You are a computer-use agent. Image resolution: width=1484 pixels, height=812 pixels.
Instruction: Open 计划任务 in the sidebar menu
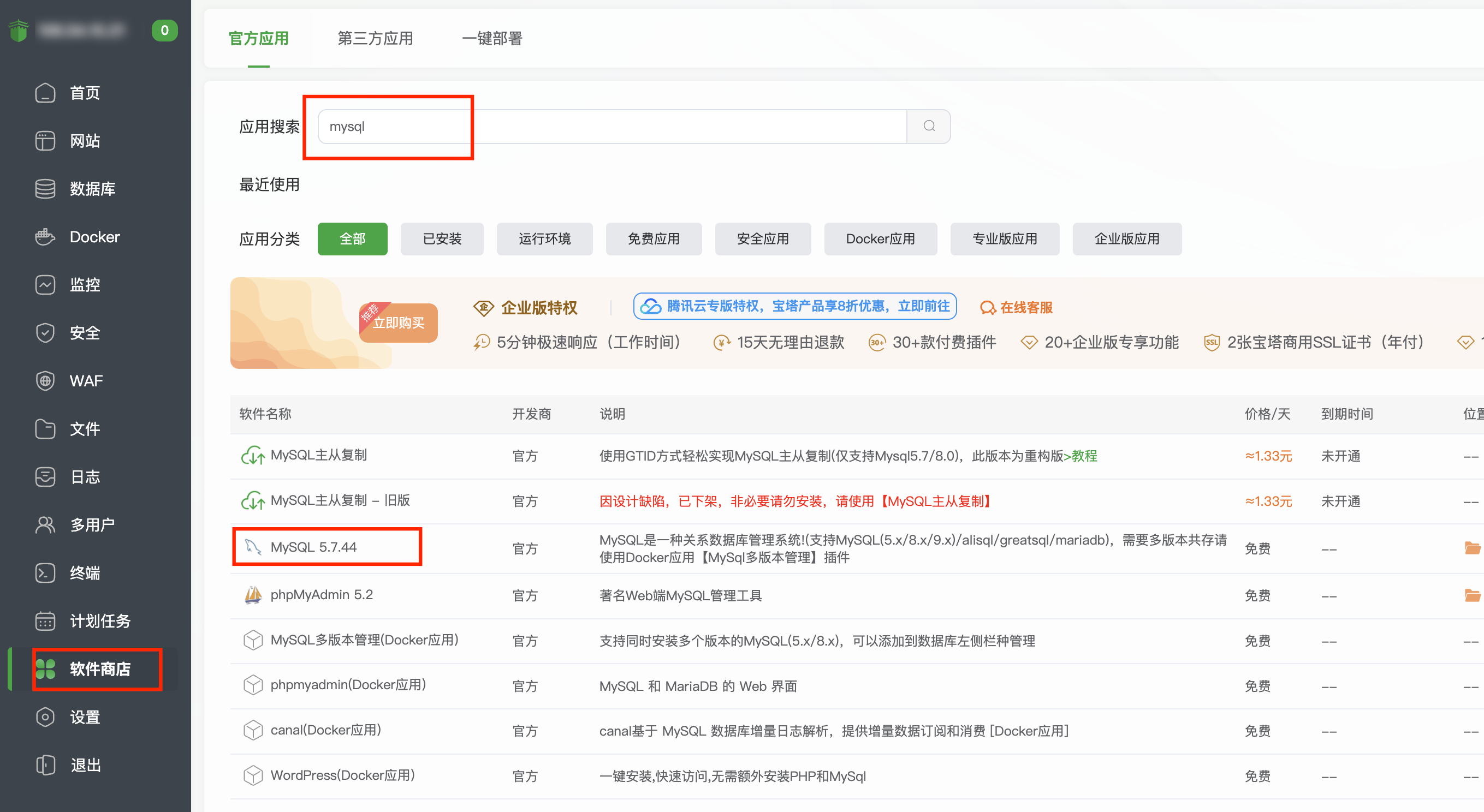click(x=100, y=621)
